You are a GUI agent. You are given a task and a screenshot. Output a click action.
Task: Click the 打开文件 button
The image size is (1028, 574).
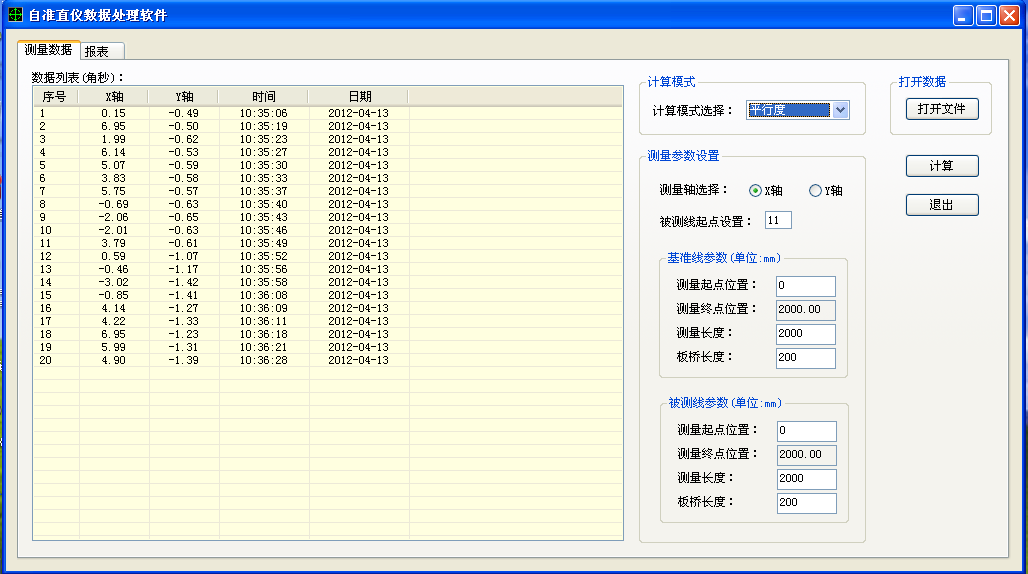pos(941,109)
